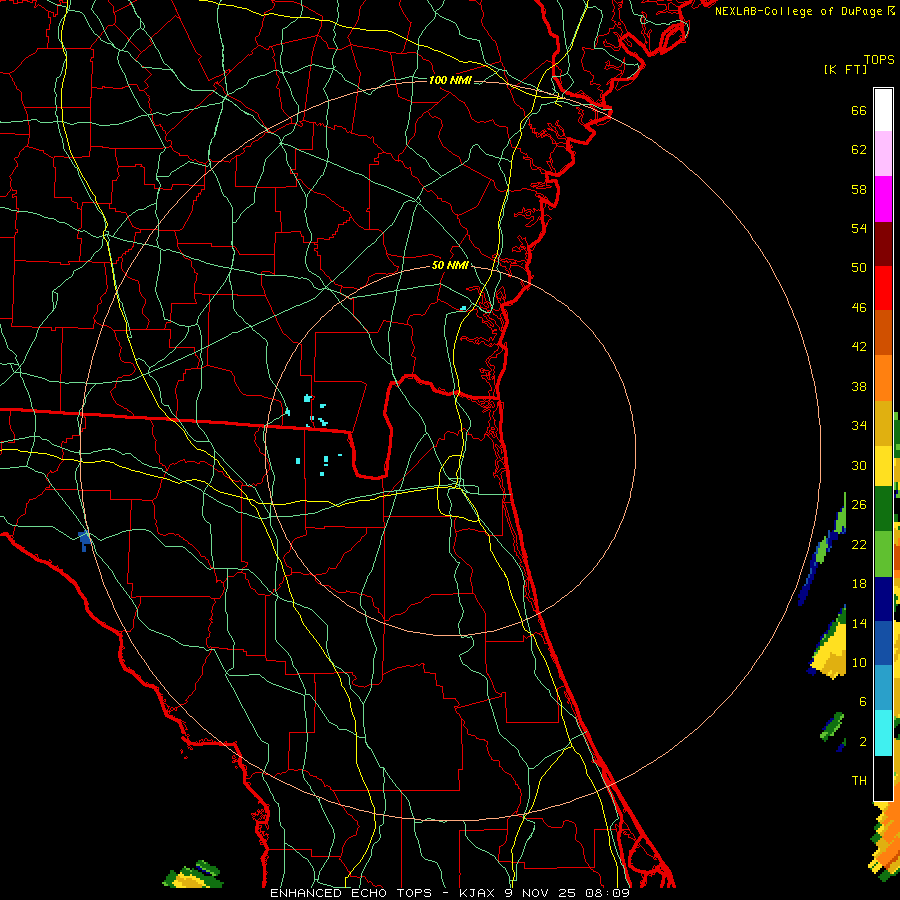The height and width of the screenshot is (900, 900).
Task: Select the 30 legend value
Action: click(x=859, y=465)
